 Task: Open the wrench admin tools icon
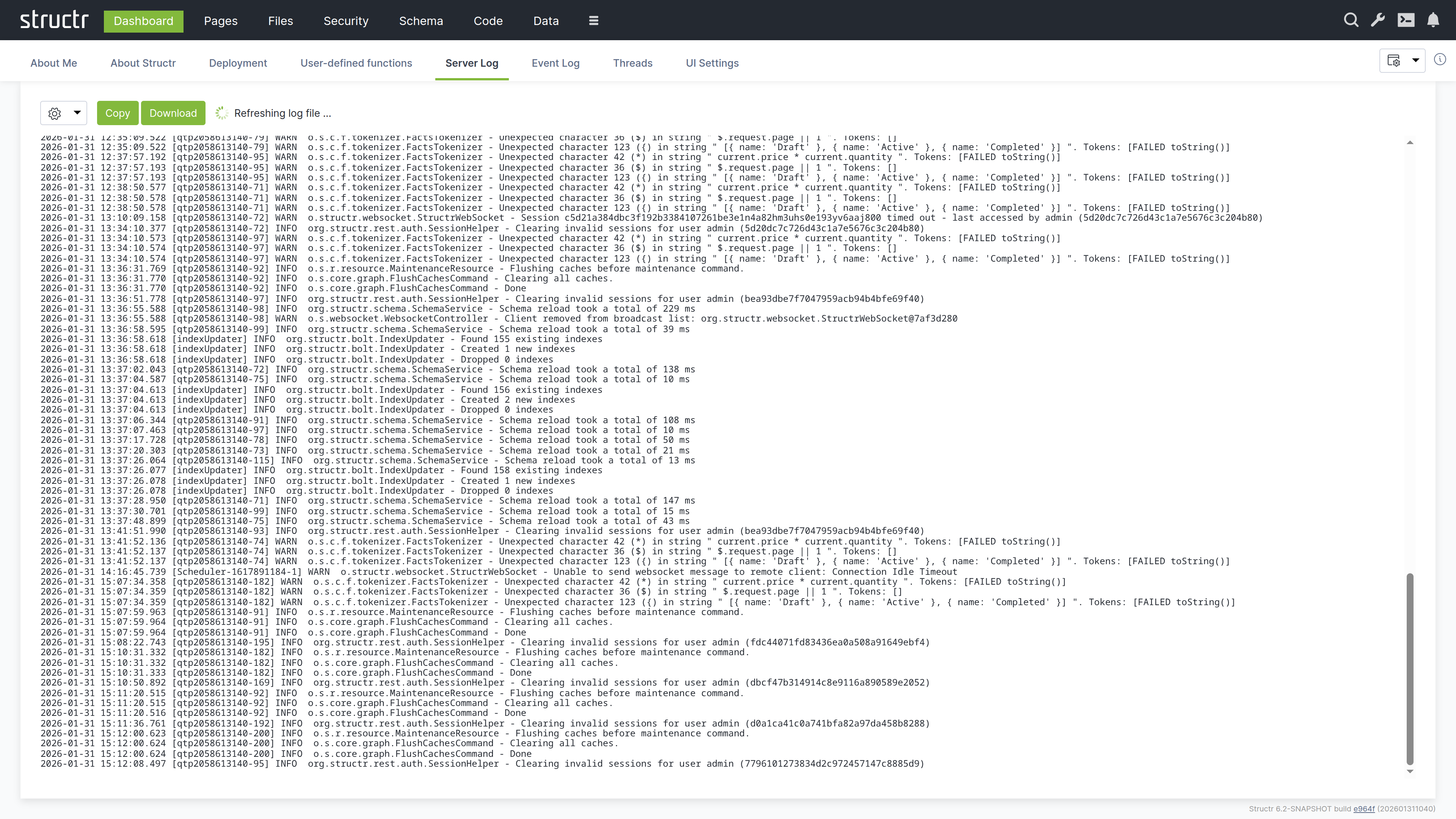pos(1378,20)
